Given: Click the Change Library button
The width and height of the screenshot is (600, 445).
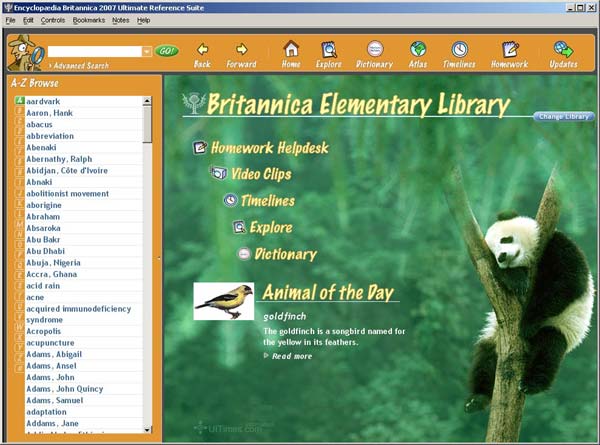Looking at the screenshot, I should tap(564, 116).
